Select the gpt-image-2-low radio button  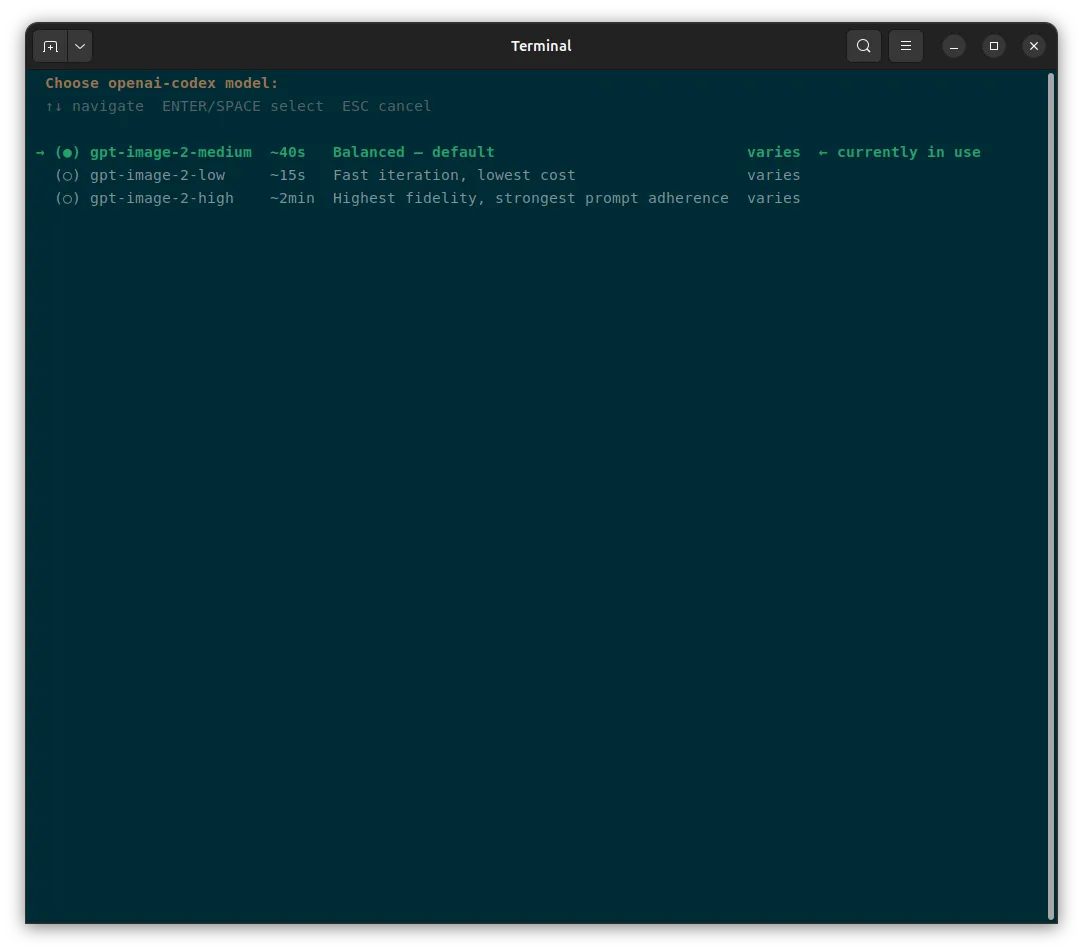coord(68,175)
